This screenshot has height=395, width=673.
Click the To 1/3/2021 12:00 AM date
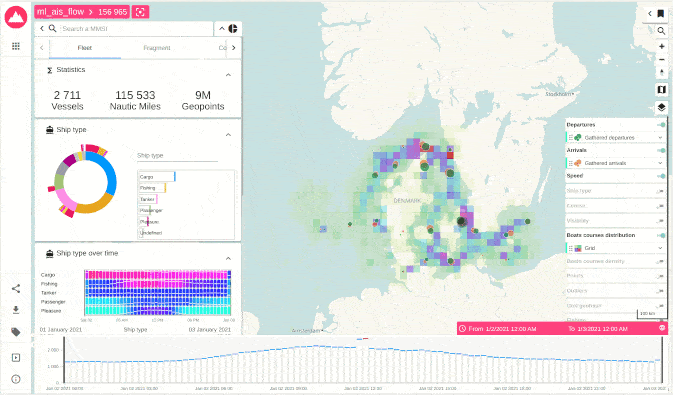pyautogui.click(x=598, y=328)
